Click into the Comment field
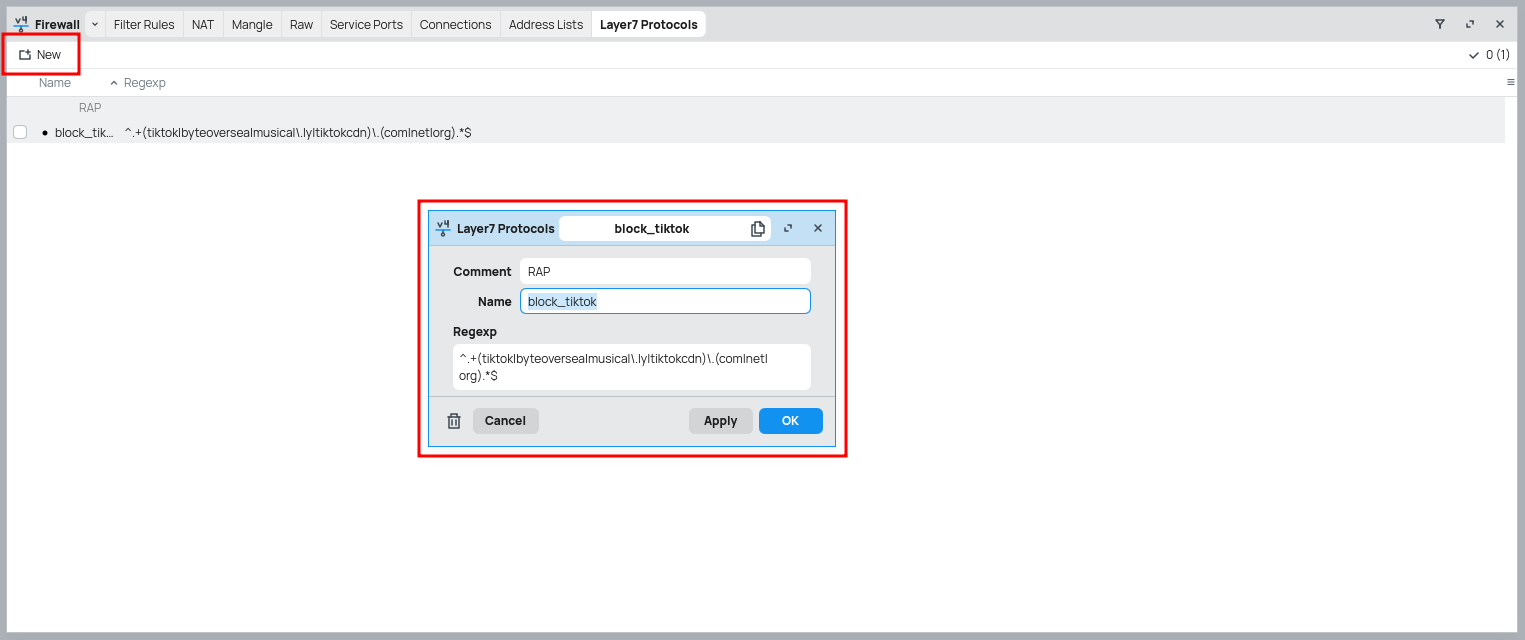The height and width of the screenshot is (640, 1525). pos(665,271)
